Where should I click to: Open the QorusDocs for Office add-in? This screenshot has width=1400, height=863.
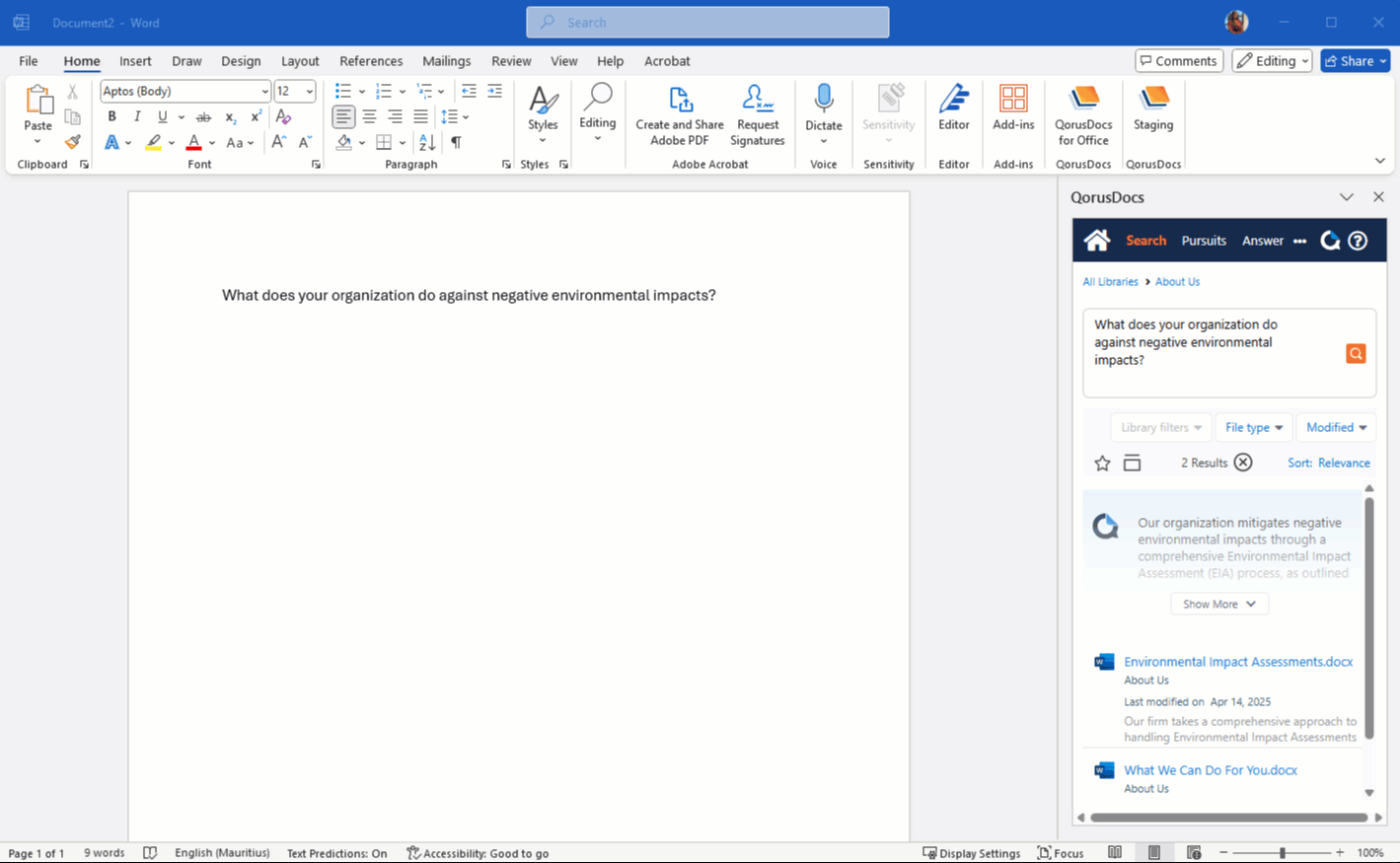(1083, 114)
